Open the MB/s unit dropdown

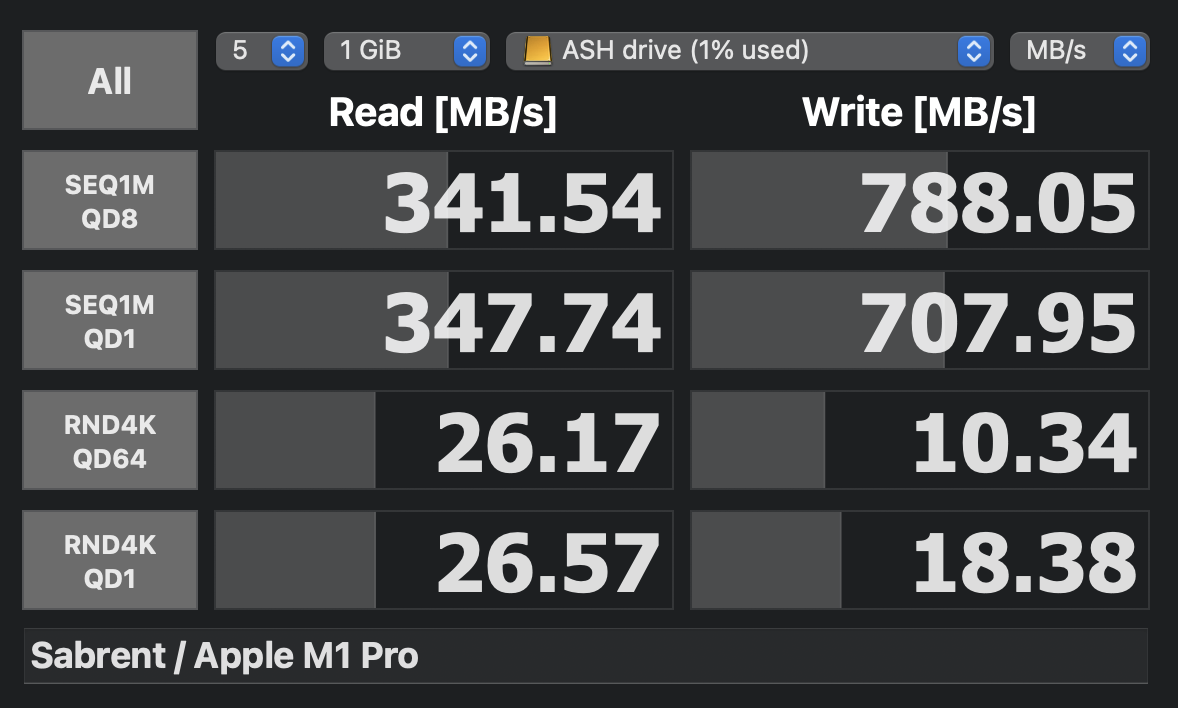[1080, 51]
